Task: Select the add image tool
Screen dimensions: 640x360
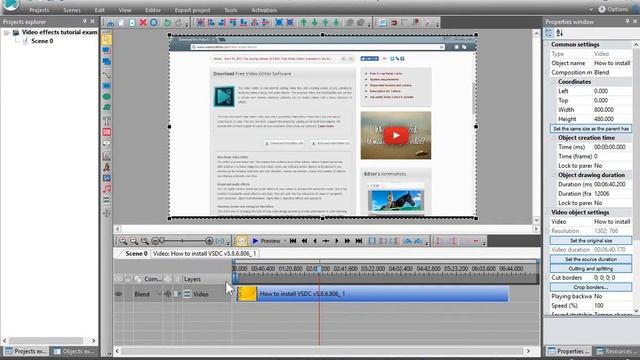Action: [x=107, y=178]
